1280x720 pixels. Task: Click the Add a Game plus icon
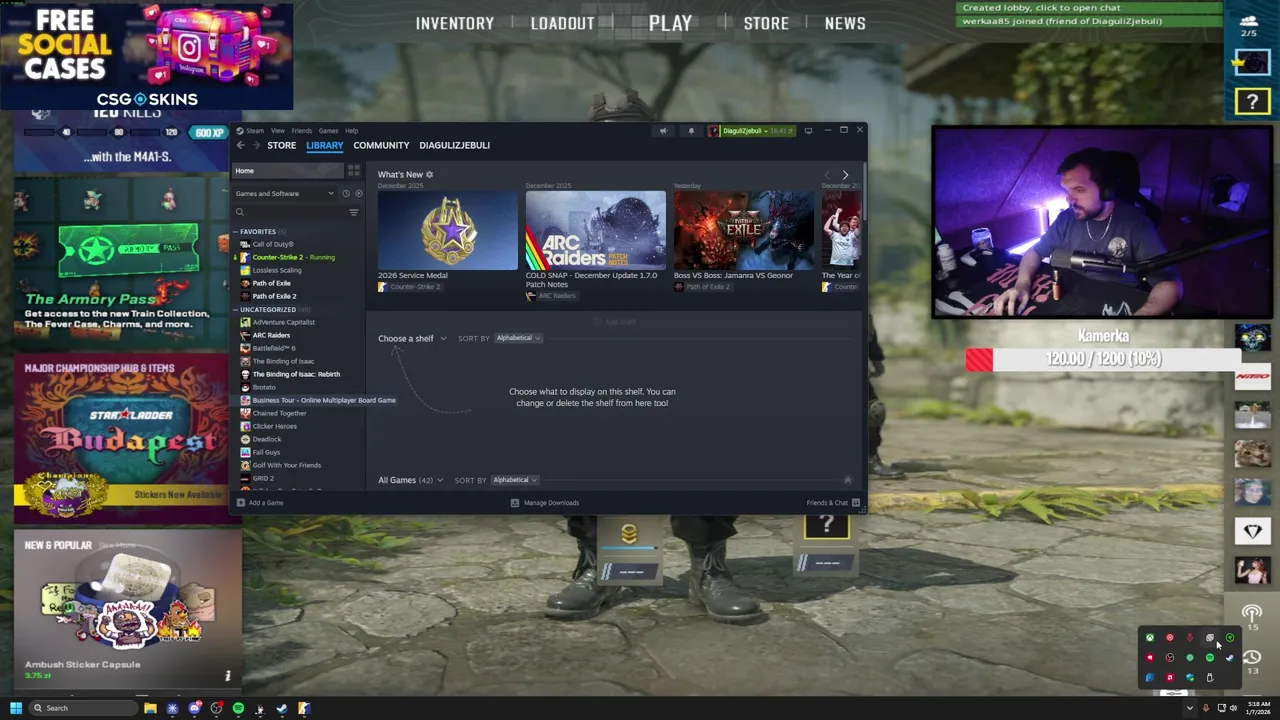click(x=241, y=503)
